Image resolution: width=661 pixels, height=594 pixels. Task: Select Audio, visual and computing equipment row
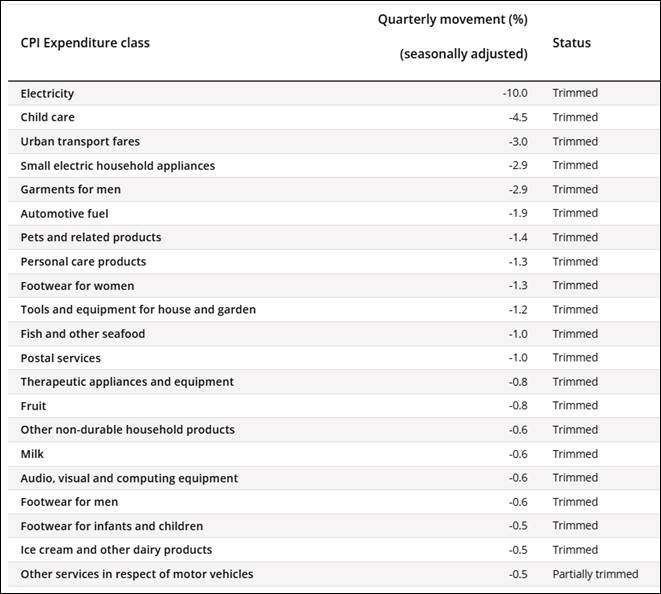point(129,478)
